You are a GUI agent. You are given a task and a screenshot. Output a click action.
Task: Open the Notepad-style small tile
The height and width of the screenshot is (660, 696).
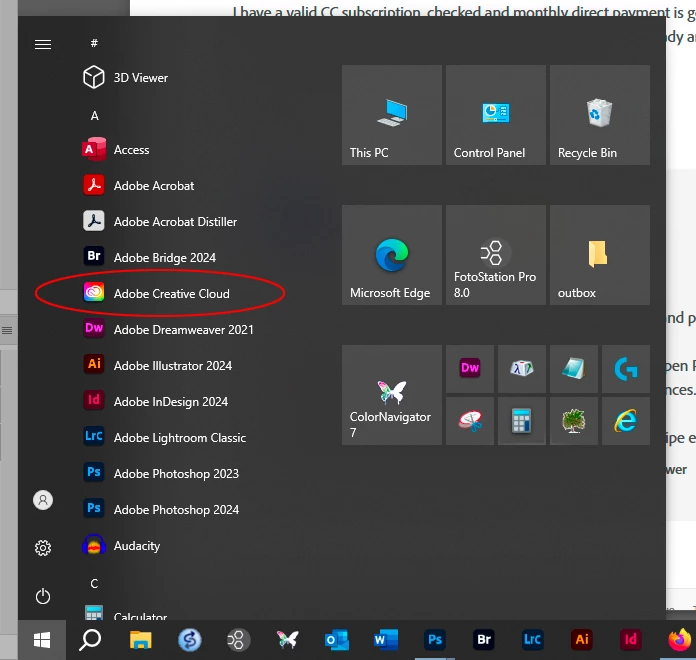[573, 369]
